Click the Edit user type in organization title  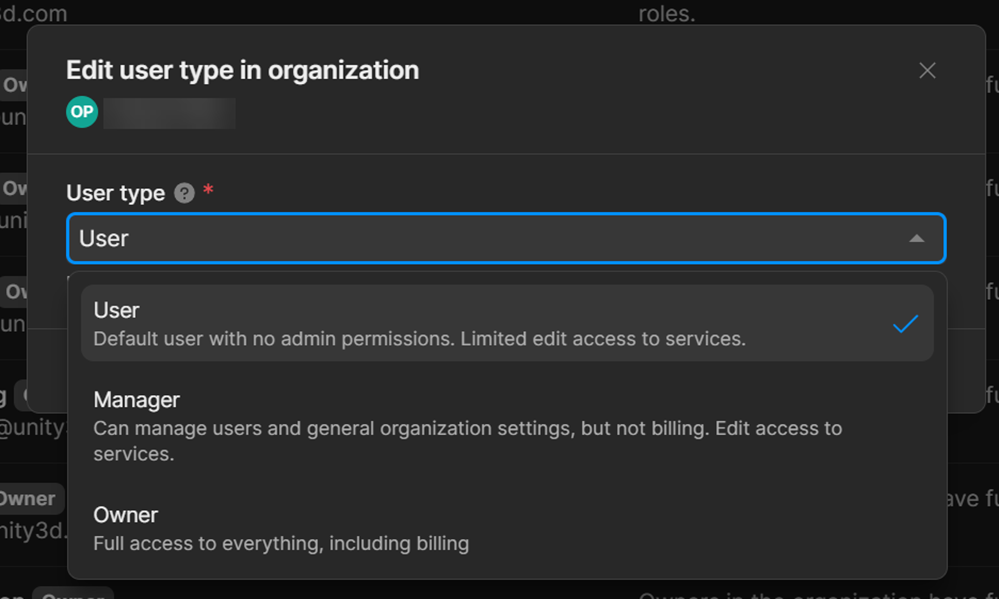(242, 70)
